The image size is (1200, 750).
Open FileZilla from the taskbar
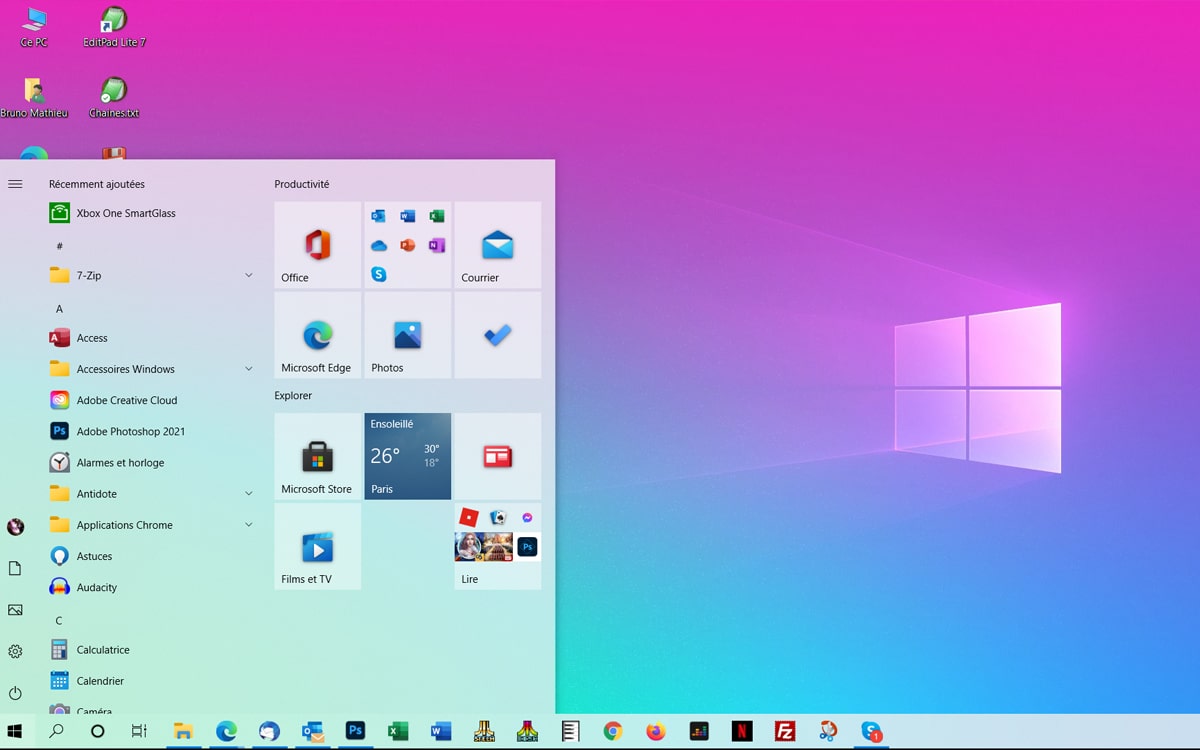785,732
